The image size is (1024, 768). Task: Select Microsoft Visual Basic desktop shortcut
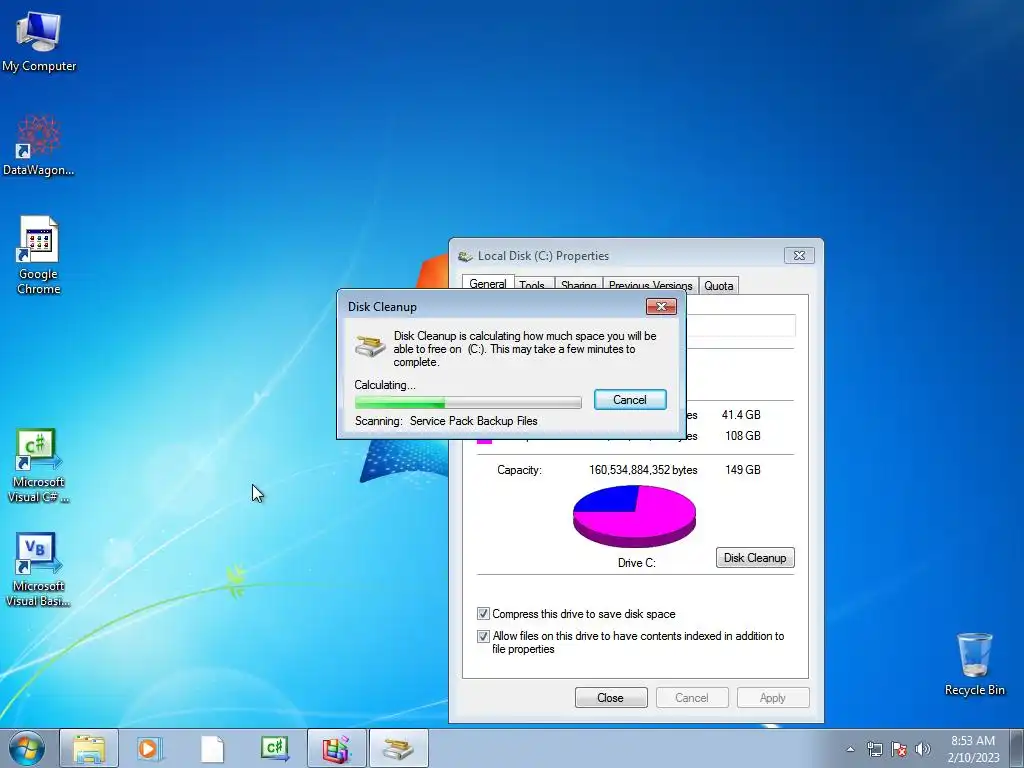click(x=38, y=569)
